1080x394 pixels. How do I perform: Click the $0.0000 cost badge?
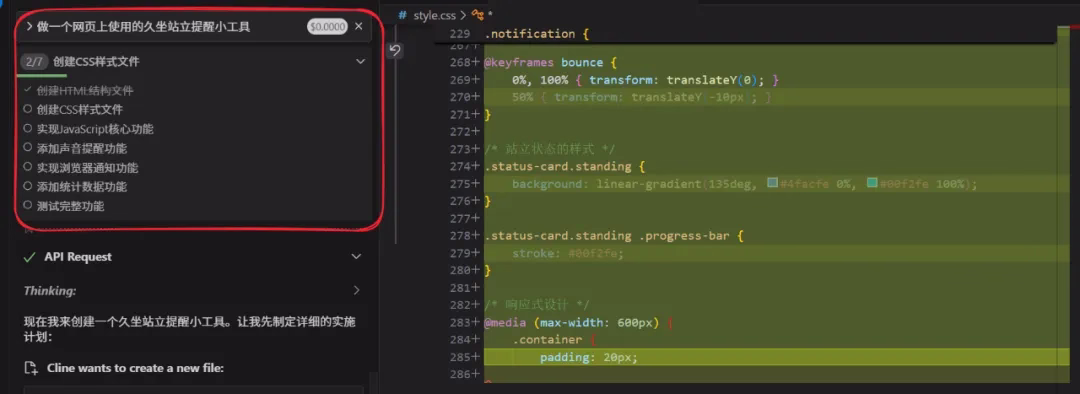(x=327, y=27)
